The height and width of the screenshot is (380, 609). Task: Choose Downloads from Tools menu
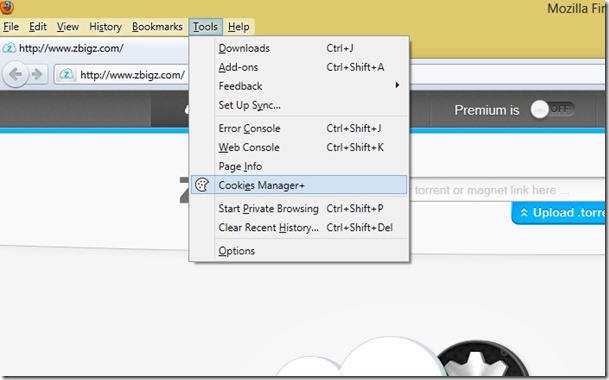click(299, 48)
